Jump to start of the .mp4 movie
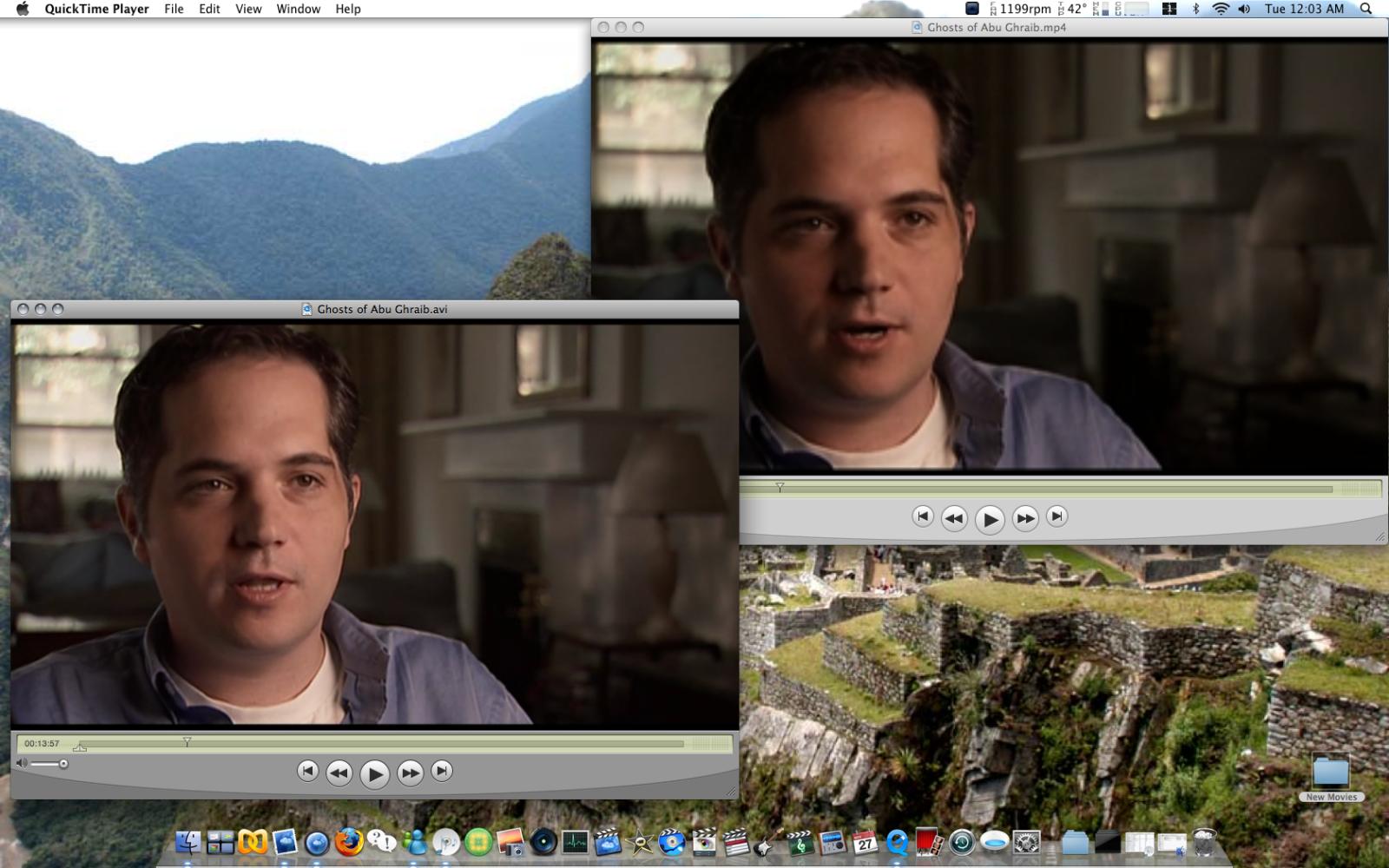Screen dimensions: 1389x868 coord(923,516)
